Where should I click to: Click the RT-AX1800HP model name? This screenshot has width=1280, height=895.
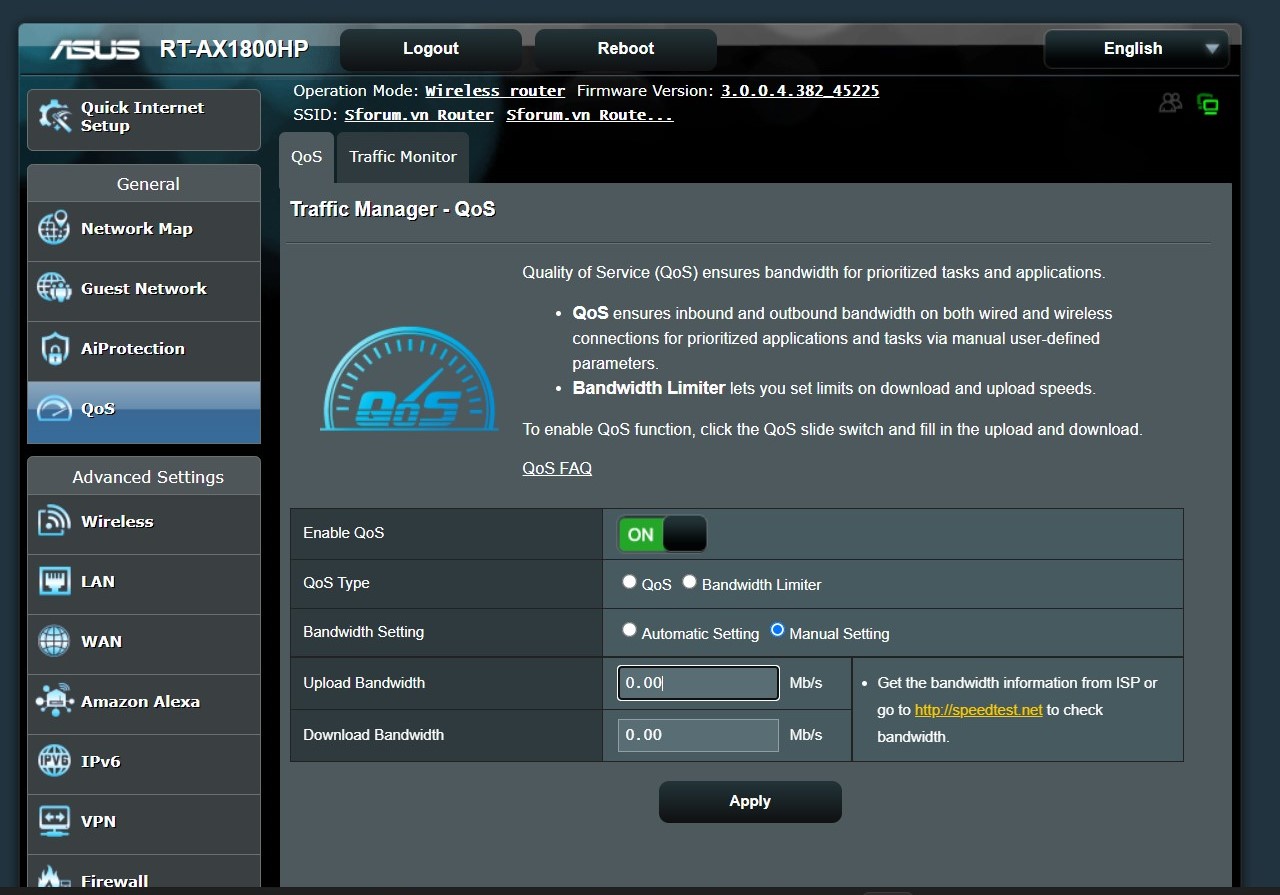click(x=234, y=49)
